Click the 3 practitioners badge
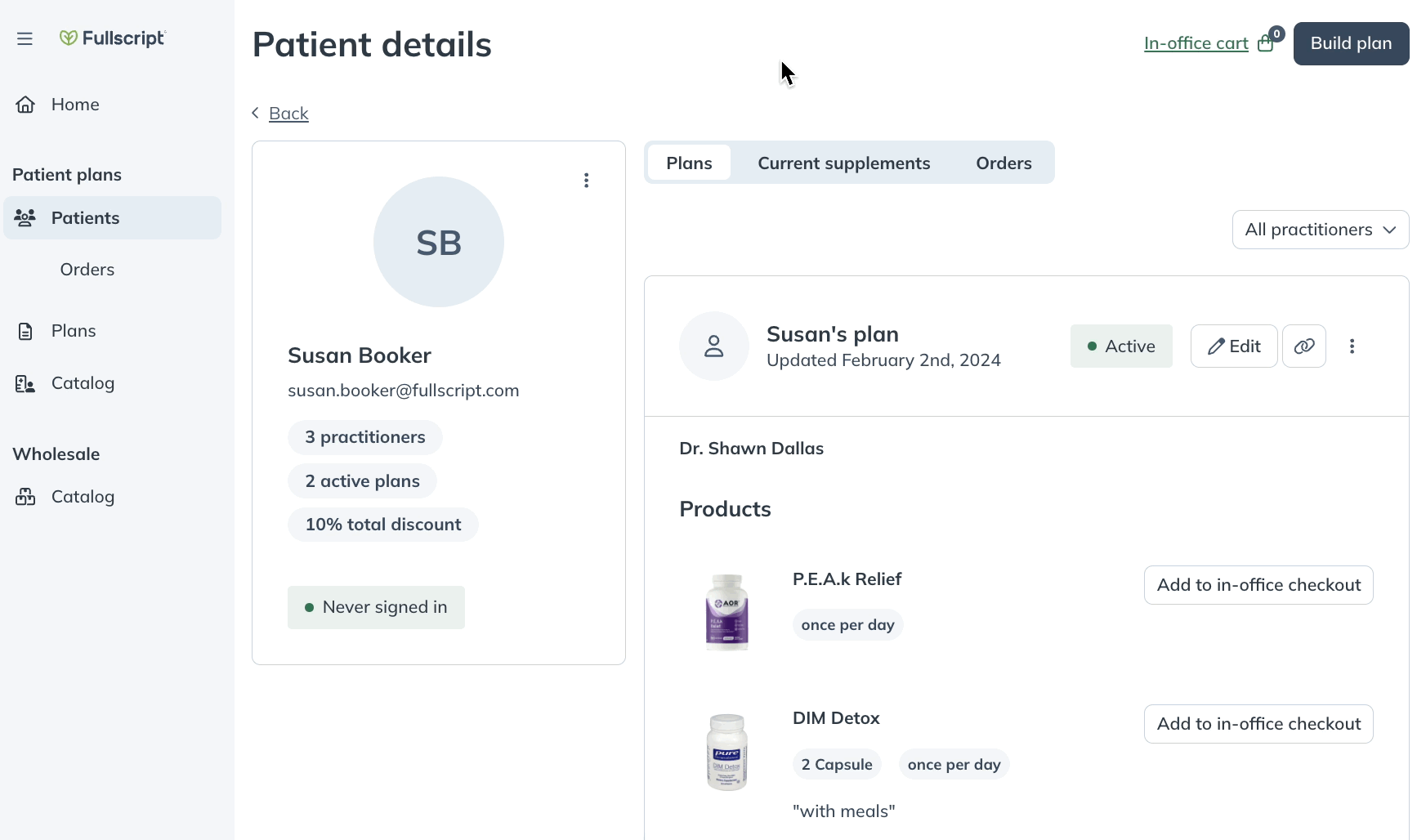This screenshot has width=1417, height=840. click(x=365, y=437)
